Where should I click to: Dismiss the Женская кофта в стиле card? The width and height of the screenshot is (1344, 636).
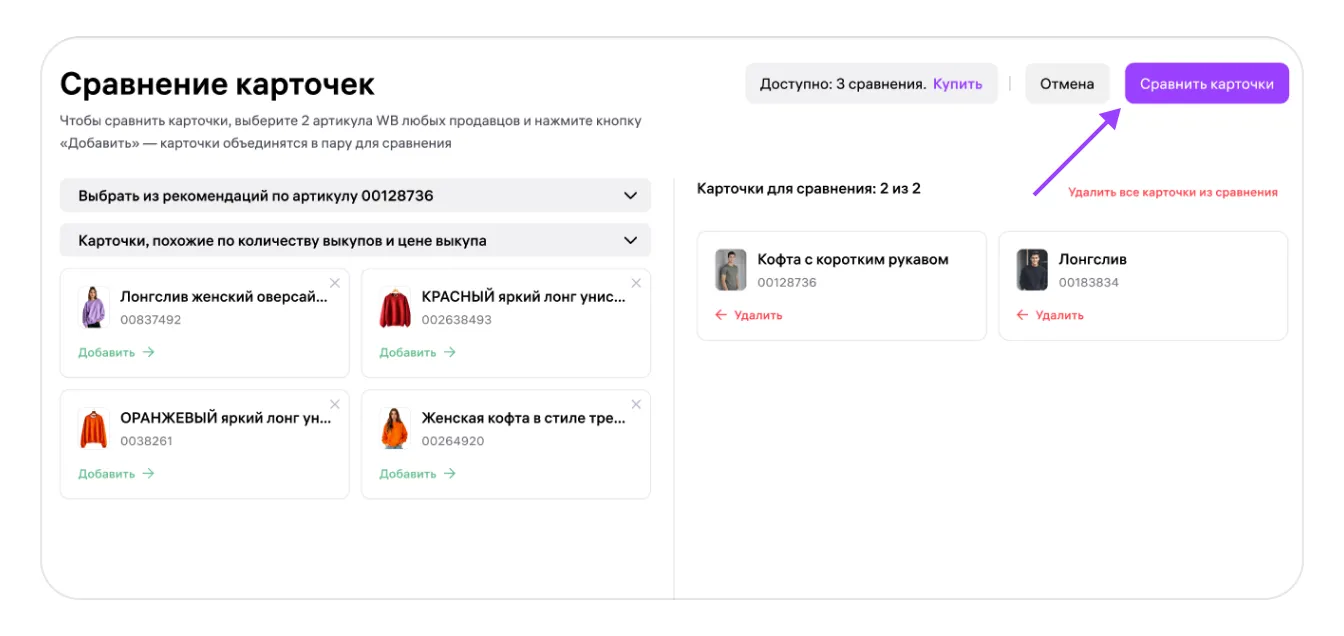636,404
